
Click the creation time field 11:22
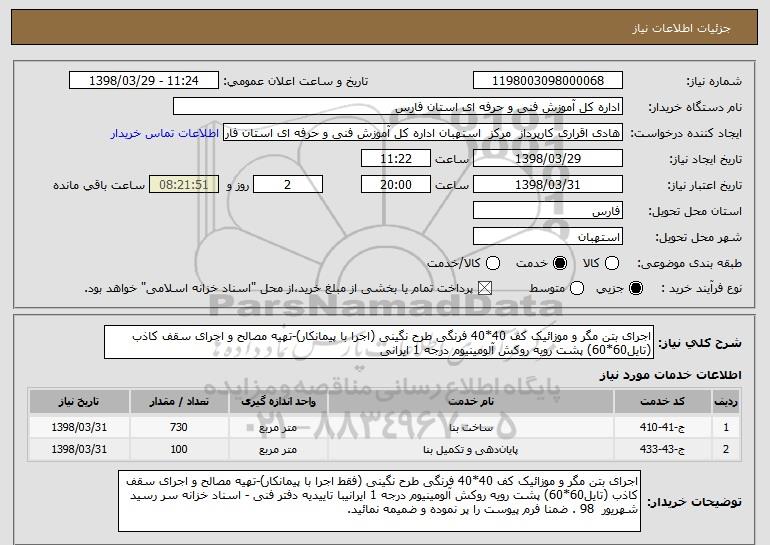coord(396,159)
